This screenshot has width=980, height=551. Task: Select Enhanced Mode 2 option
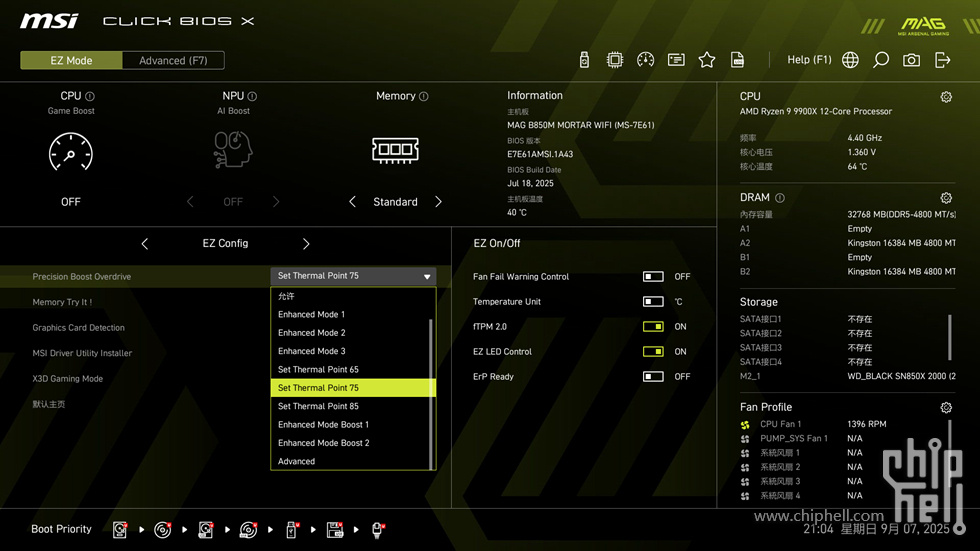pos(350,333)
